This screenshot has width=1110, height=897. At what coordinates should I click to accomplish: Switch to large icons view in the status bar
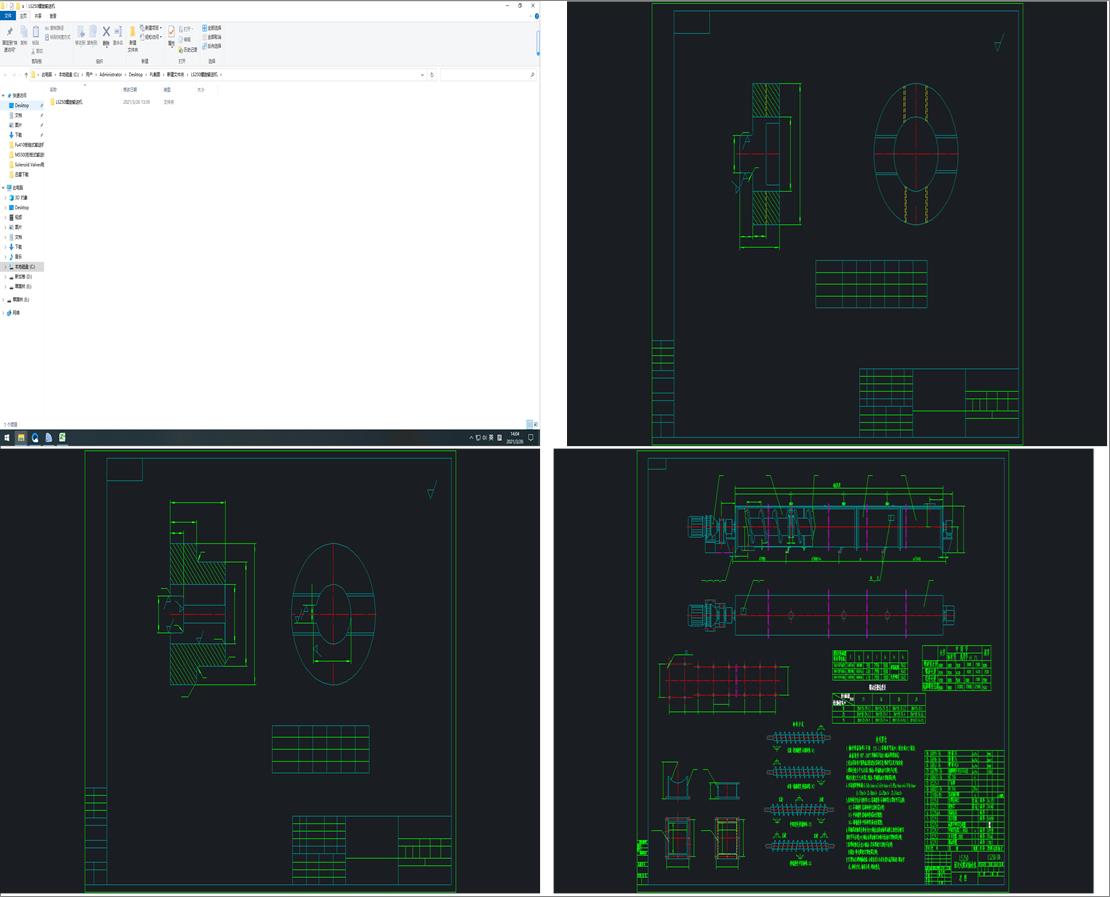[536, 424]
